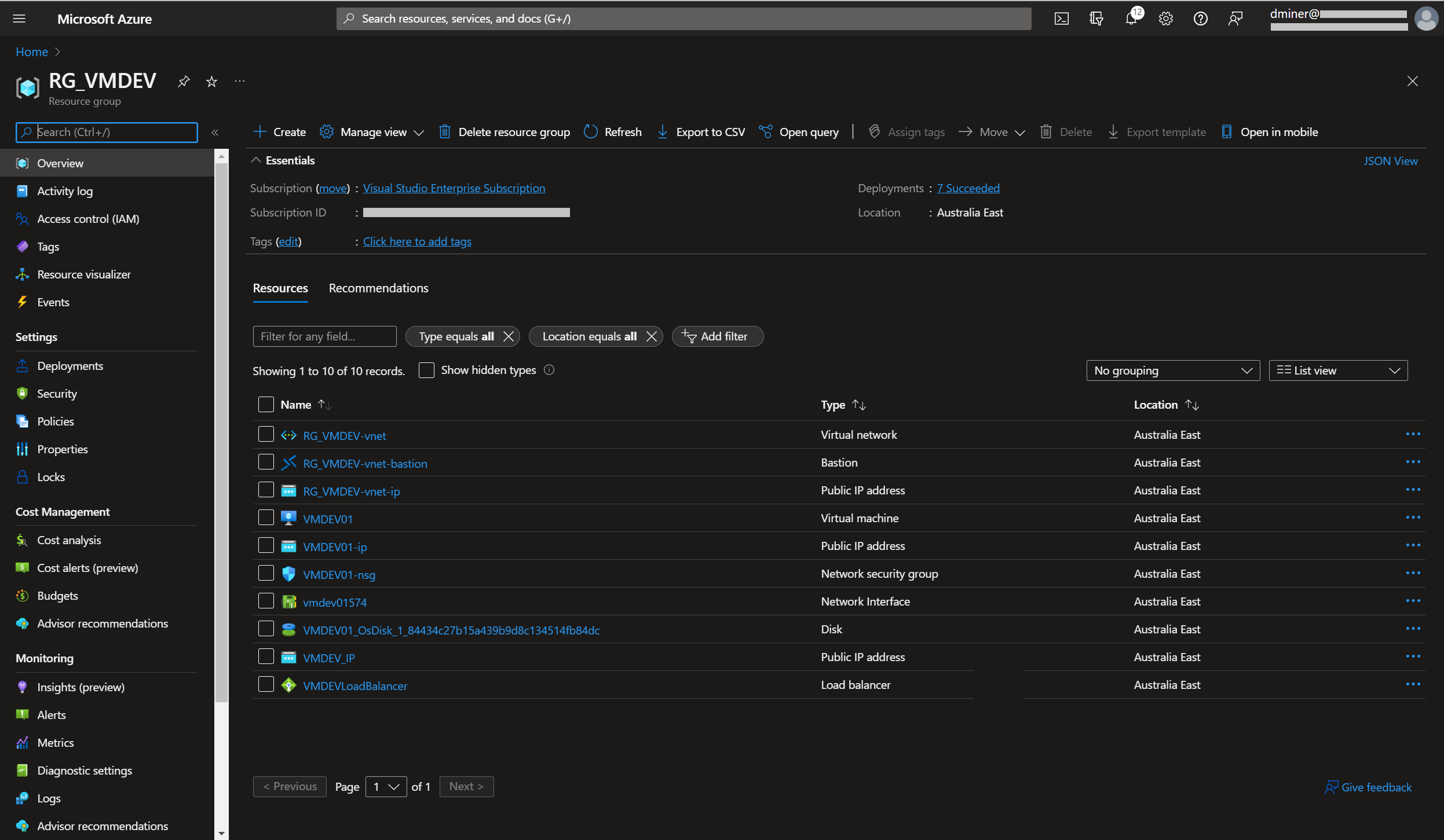Expand the List view dropdown
This screenshot has height=840, width=1444.
(x=1337, y=371)
